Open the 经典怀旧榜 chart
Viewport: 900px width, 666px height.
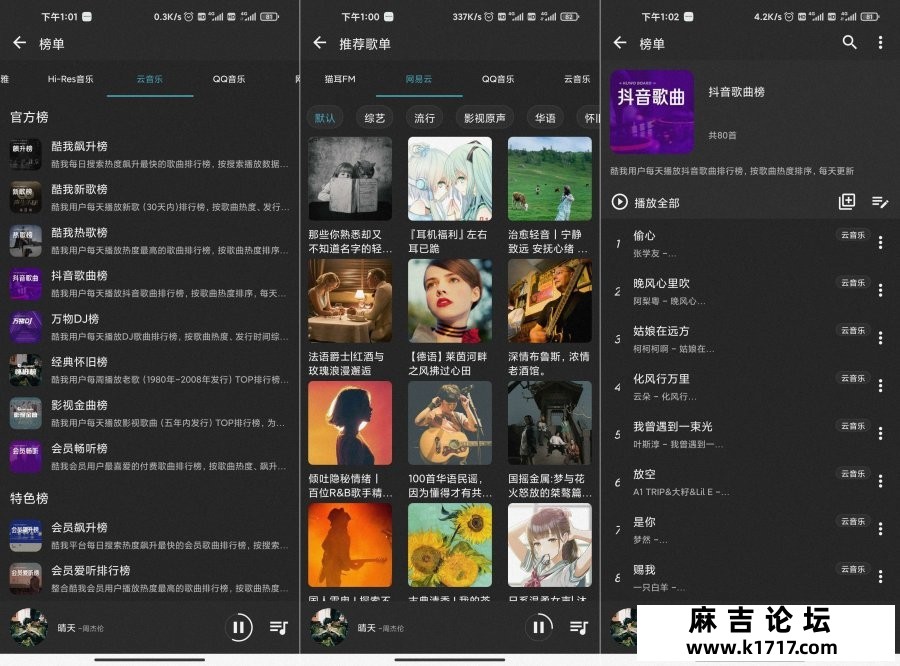149,370
